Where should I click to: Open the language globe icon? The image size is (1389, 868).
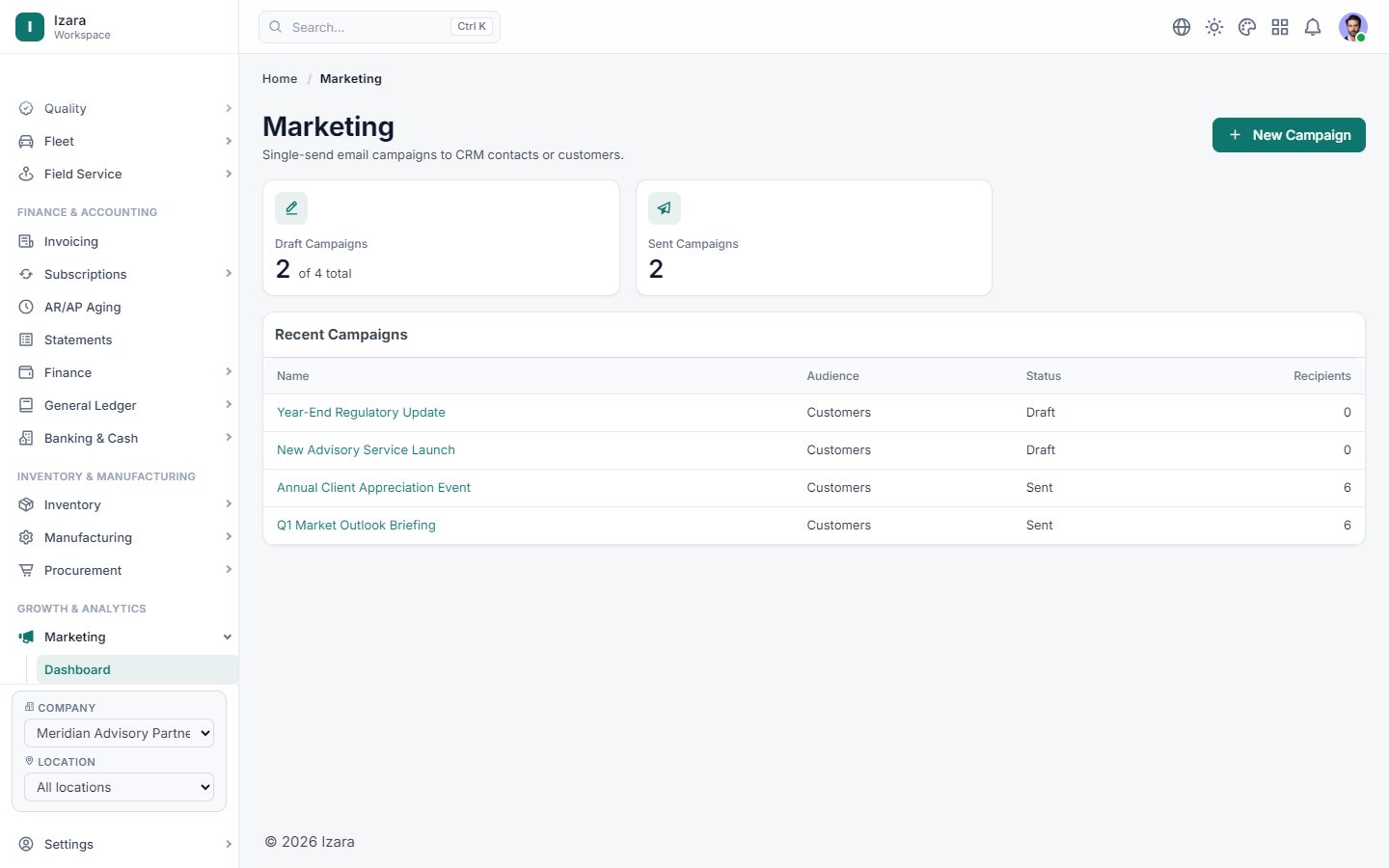tap(1182, 27)
